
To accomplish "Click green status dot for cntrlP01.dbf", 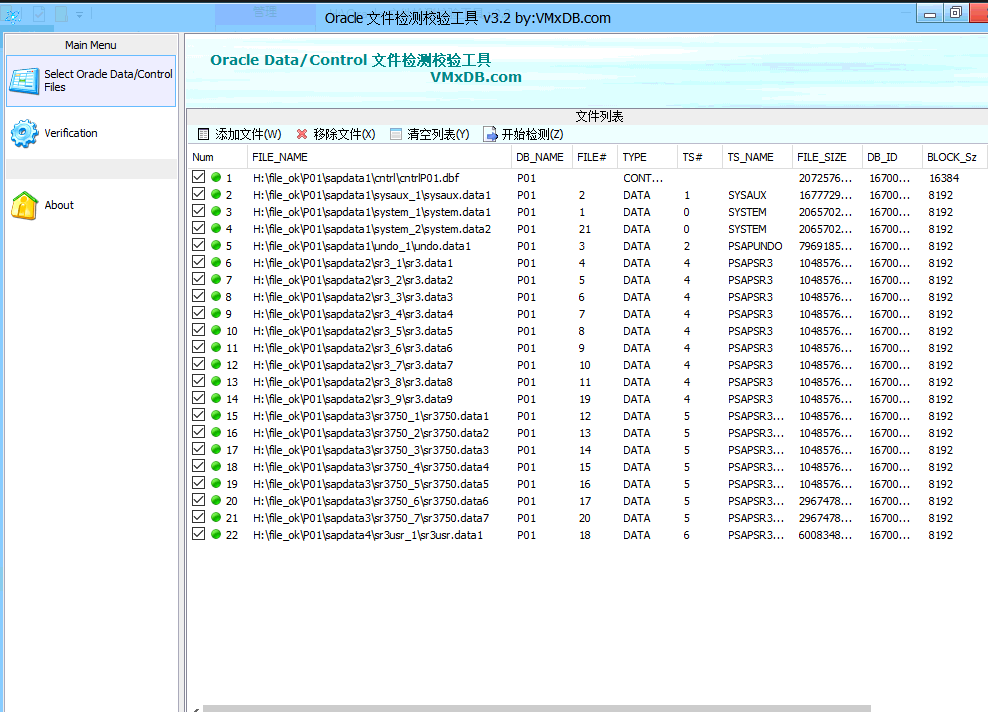I will [216, 177].
